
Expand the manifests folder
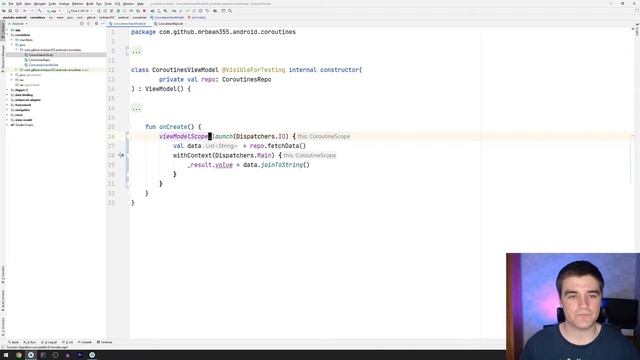click(12, 40)
